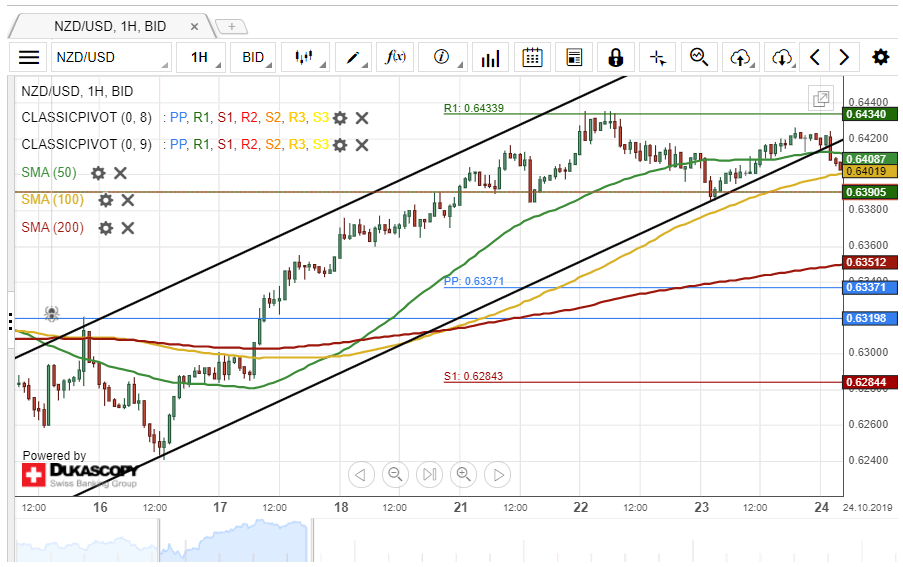Open settings for SMA (200) indicator
This screenshot has height=567, width=903.
point(105,228)
